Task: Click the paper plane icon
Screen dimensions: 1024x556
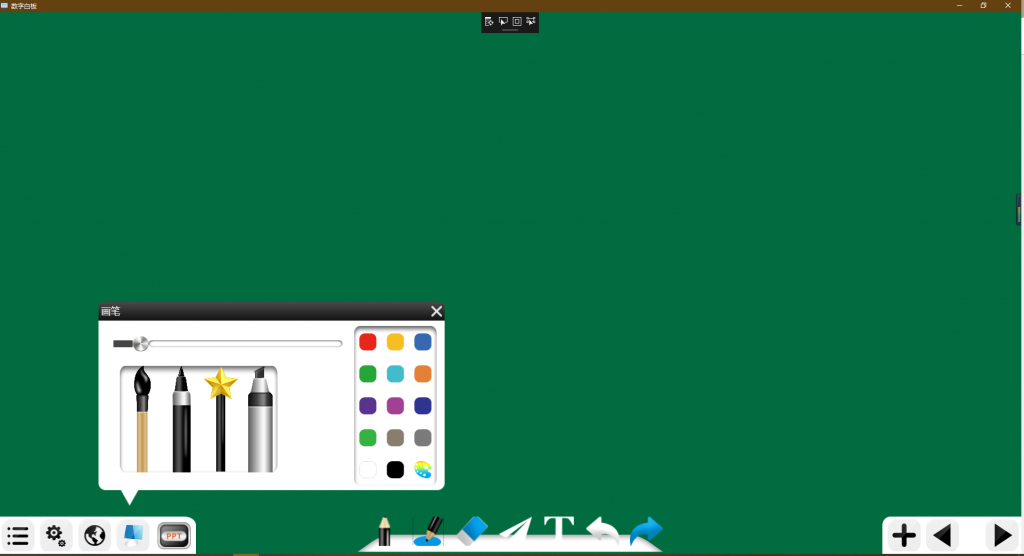Action: point(515,530)
